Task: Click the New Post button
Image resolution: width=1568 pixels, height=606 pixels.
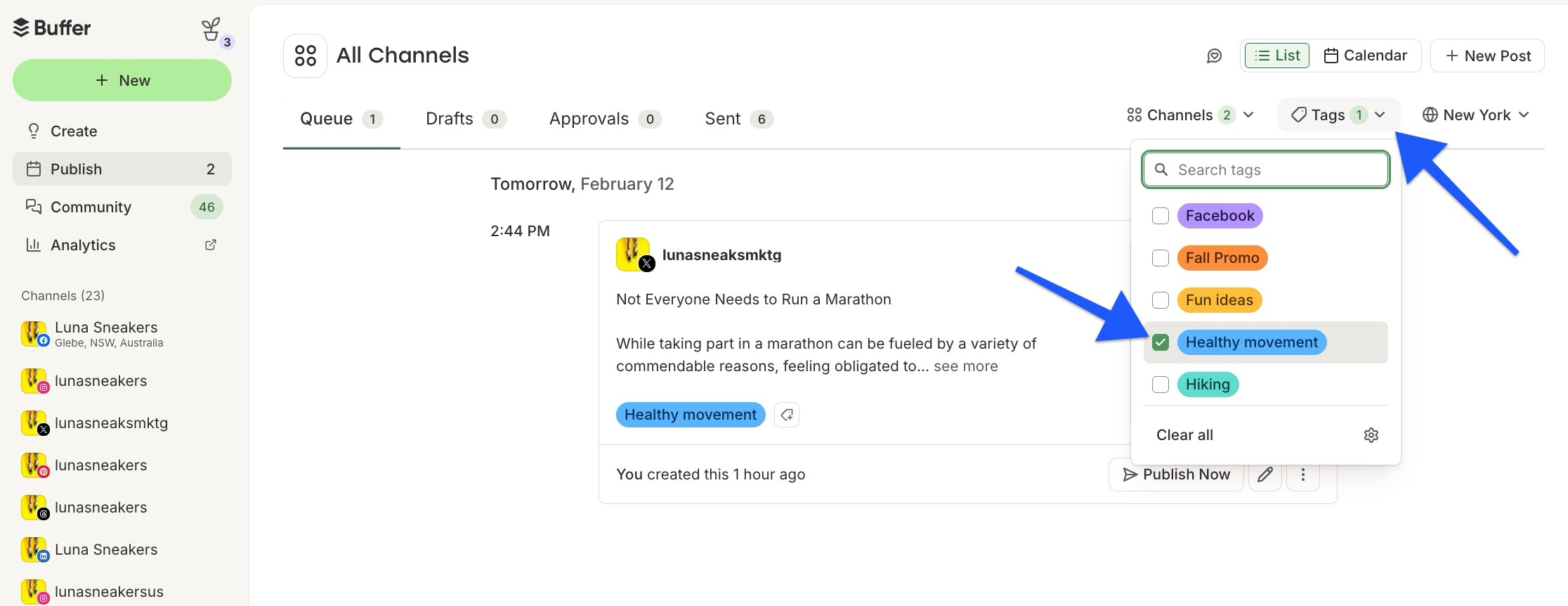Action: pyautogui.click(x=1487, y=56)
